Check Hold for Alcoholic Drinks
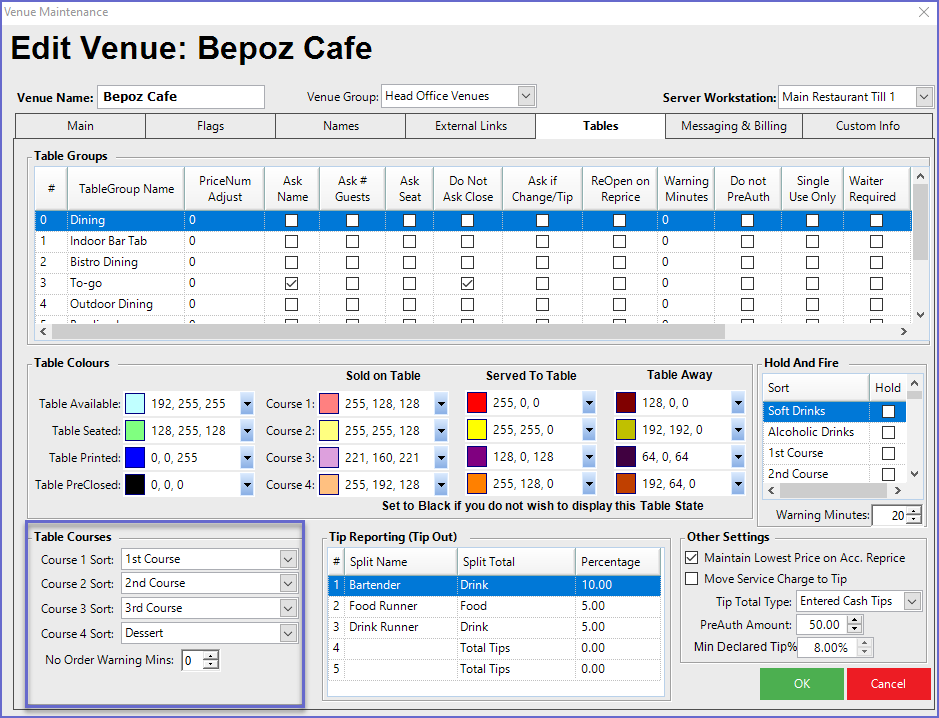Image resolution: width=939 pixels, height=718 pixels. (x=889, y=432)
